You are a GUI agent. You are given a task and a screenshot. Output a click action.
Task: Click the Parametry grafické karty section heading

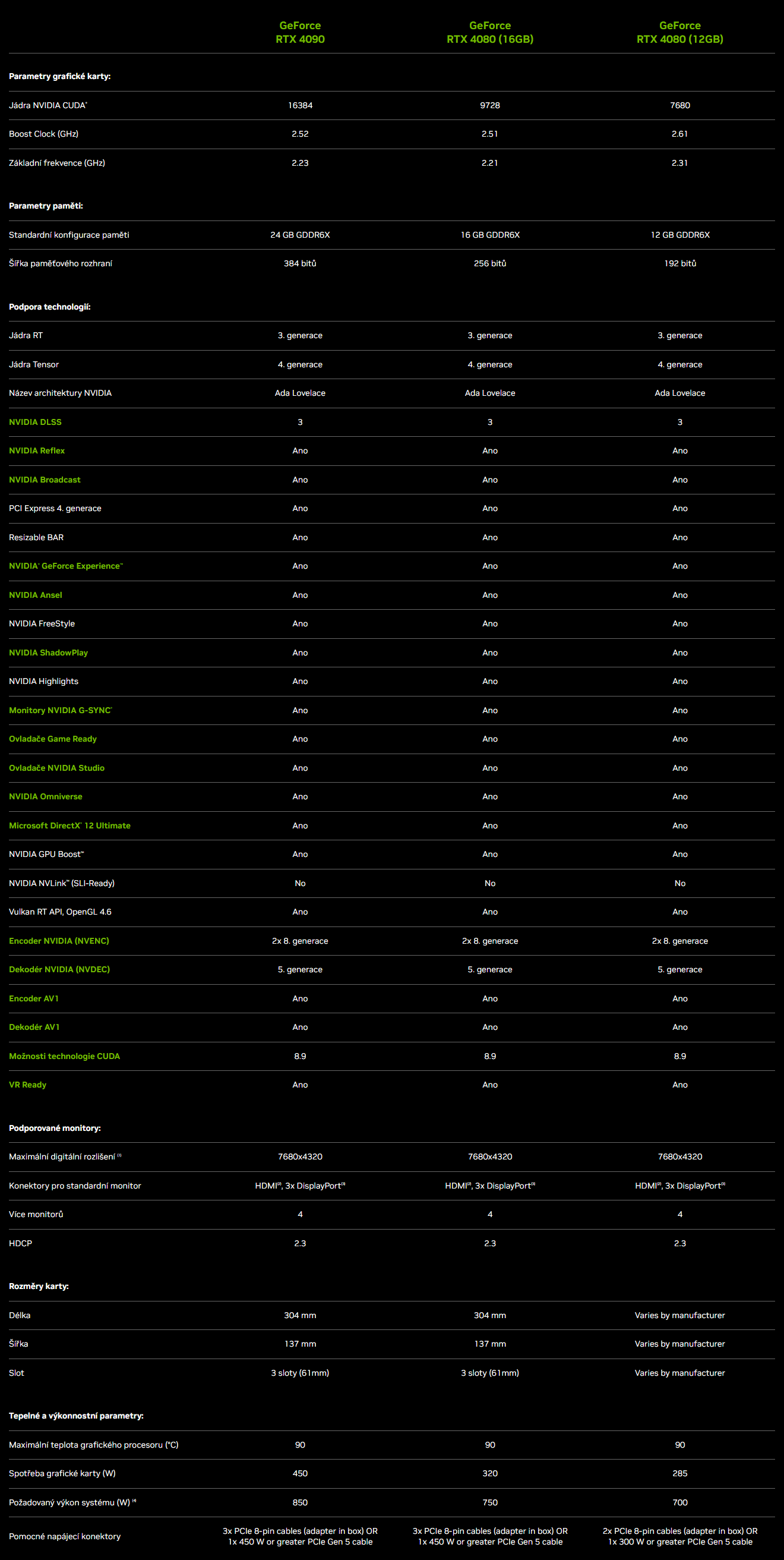point(60,76)
